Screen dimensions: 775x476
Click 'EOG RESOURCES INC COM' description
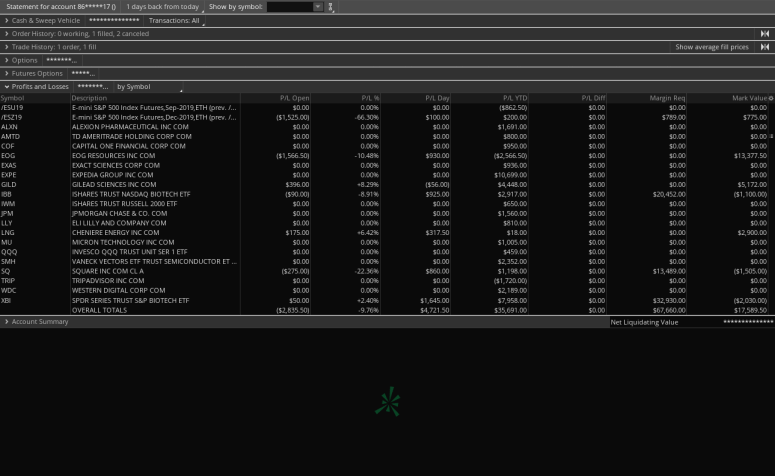click(113, 156)
